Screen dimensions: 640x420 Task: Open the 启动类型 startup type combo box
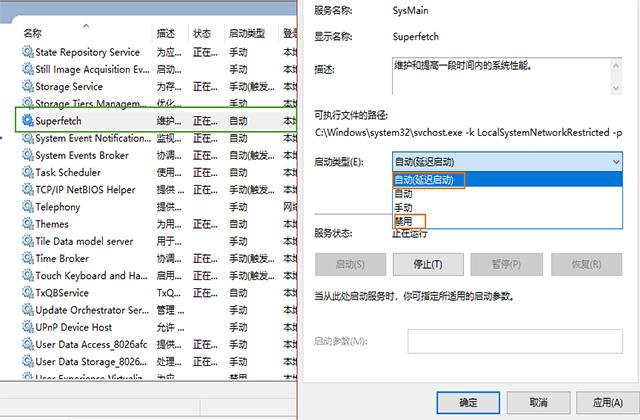click(x=507, y=162)
